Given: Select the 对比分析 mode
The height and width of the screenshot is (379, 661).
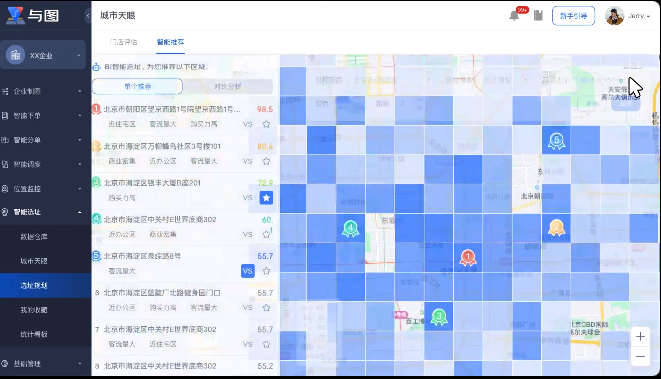Looking at the screenshot, I should tap(228, 86).
